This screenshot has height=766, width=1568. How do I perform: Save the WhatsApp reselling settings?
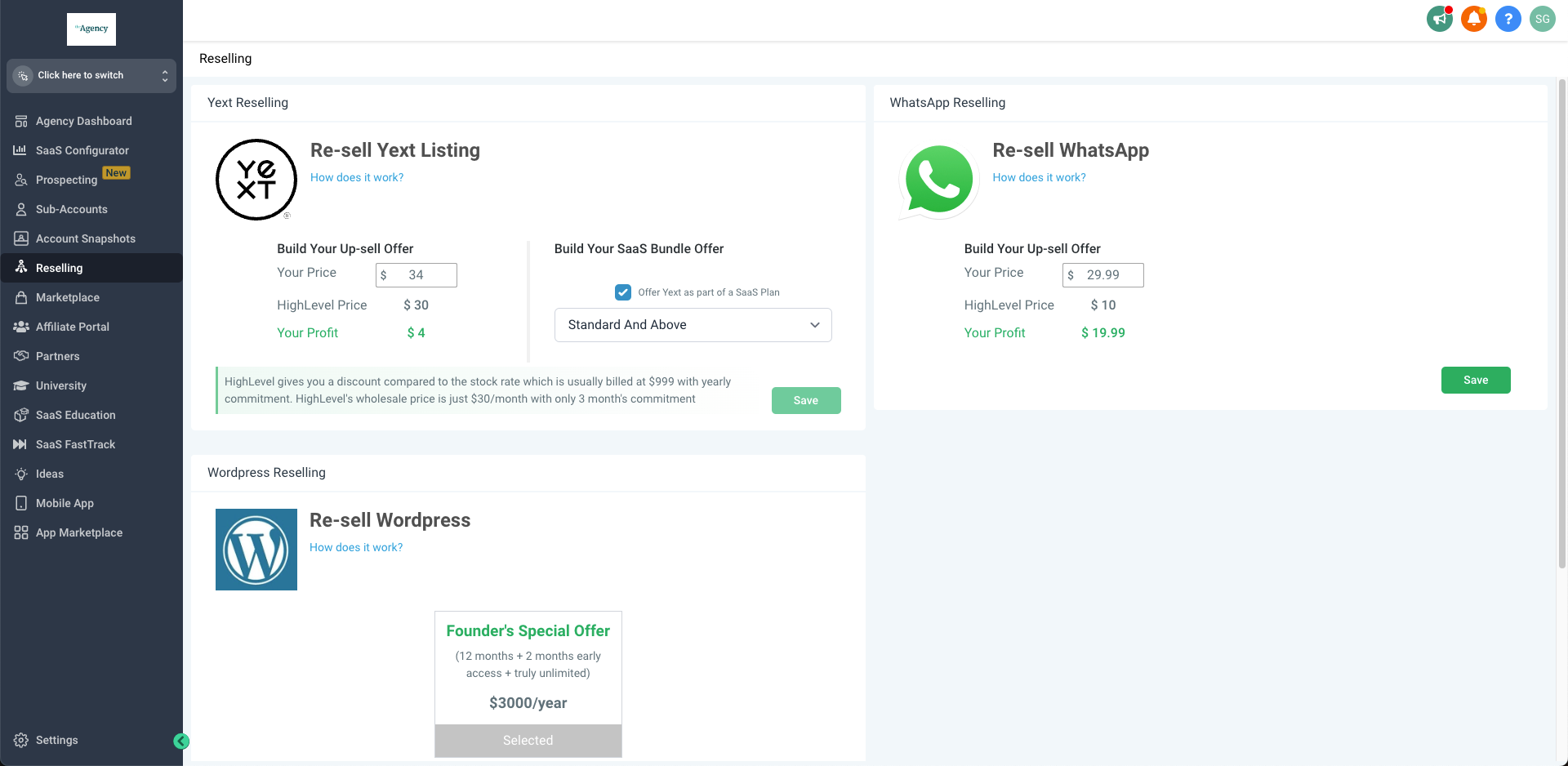[x=1476, y=380]
